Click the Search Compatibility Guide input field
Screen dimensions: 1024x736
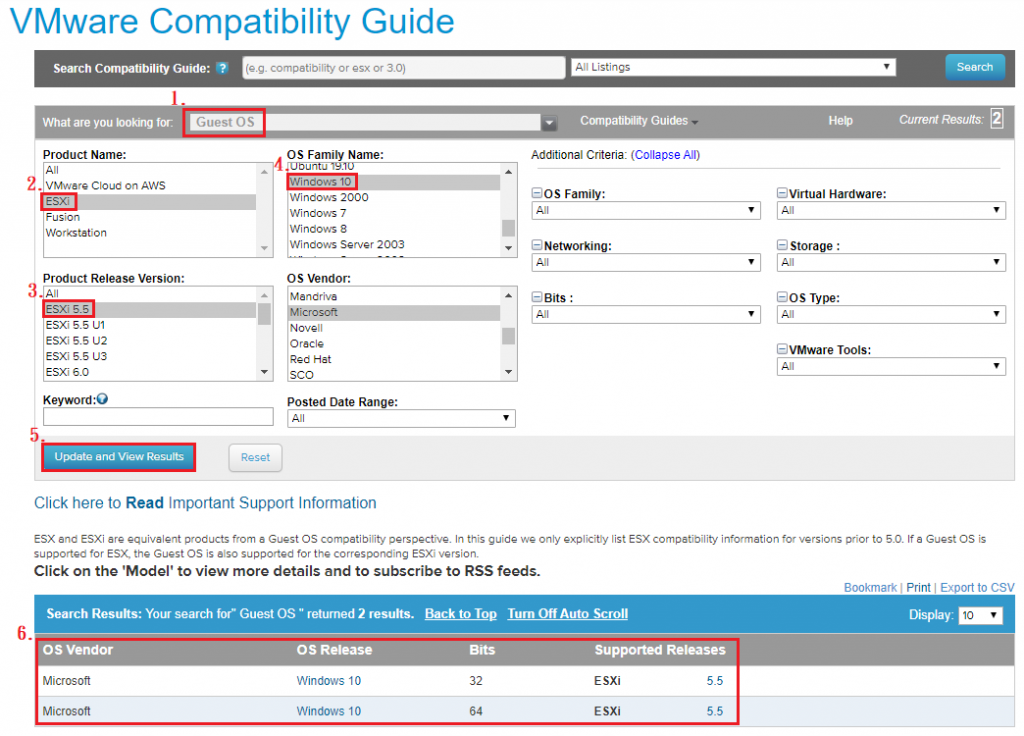[x=404, y=68]
